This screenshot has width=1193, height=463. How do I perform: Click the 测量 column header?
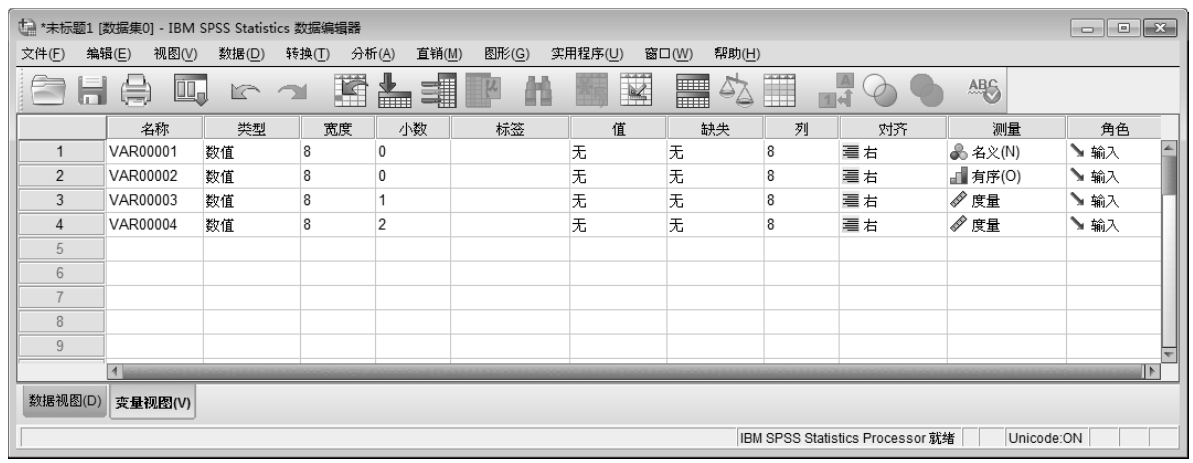pos(1007,128)
